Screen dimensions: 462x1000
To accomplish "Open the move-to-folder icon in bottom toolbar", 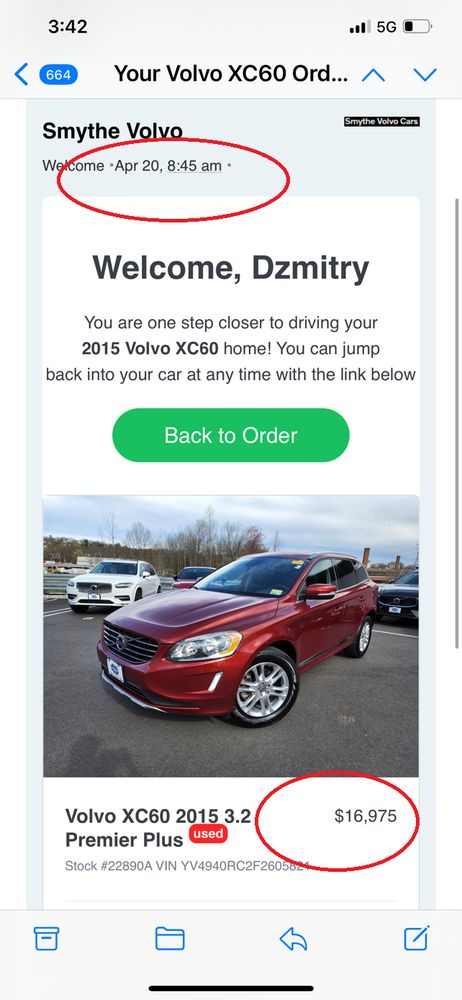I will pyautogui.click(x=170, y=939).
